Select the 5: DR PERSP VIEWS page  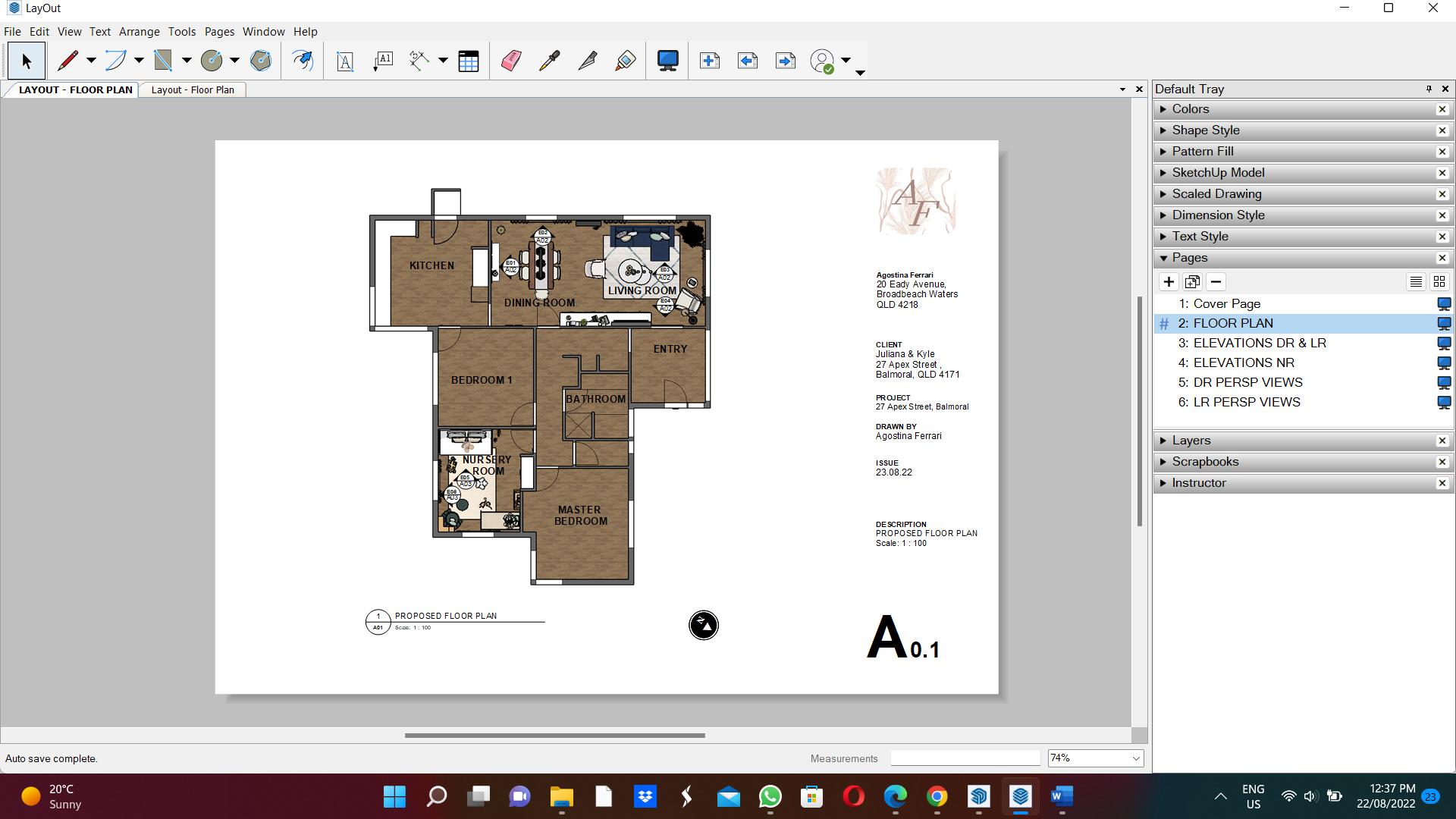pyautogui.click(x=1247, y=382)
